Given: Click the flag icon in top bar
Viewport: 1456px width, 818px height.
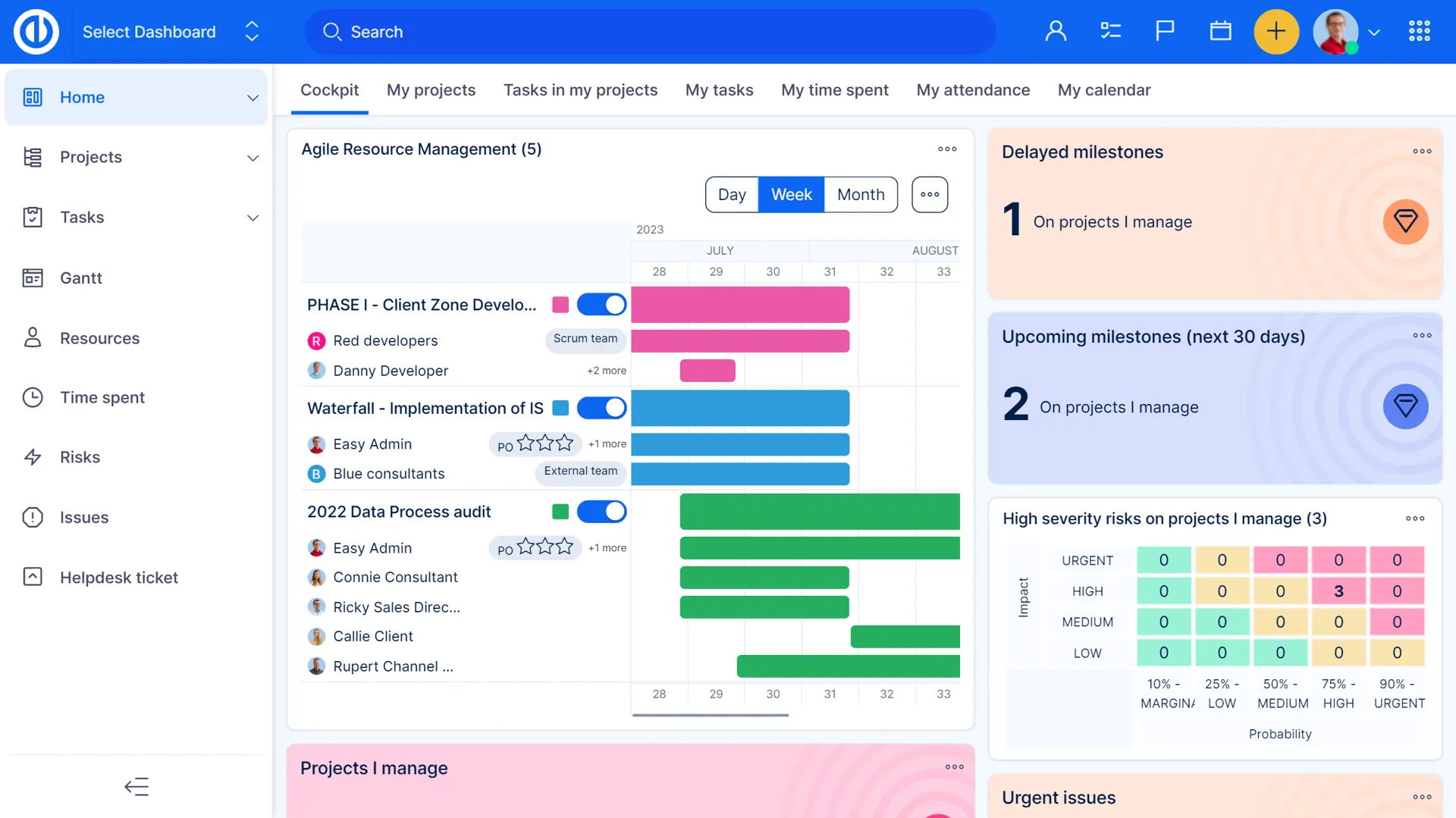Looking at the screenshot, I should [1165, 31].
